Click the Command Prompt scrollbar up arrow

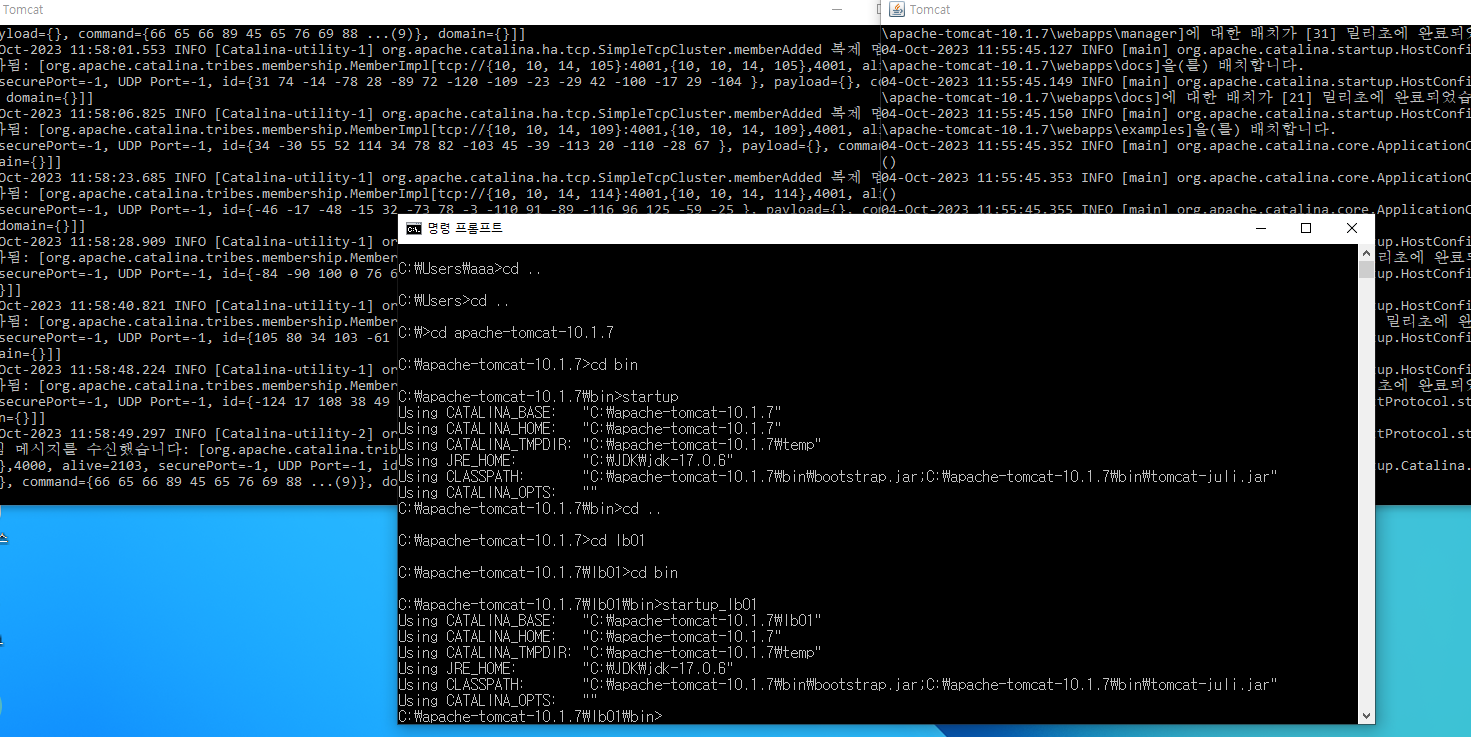[x=1366, y=253]
